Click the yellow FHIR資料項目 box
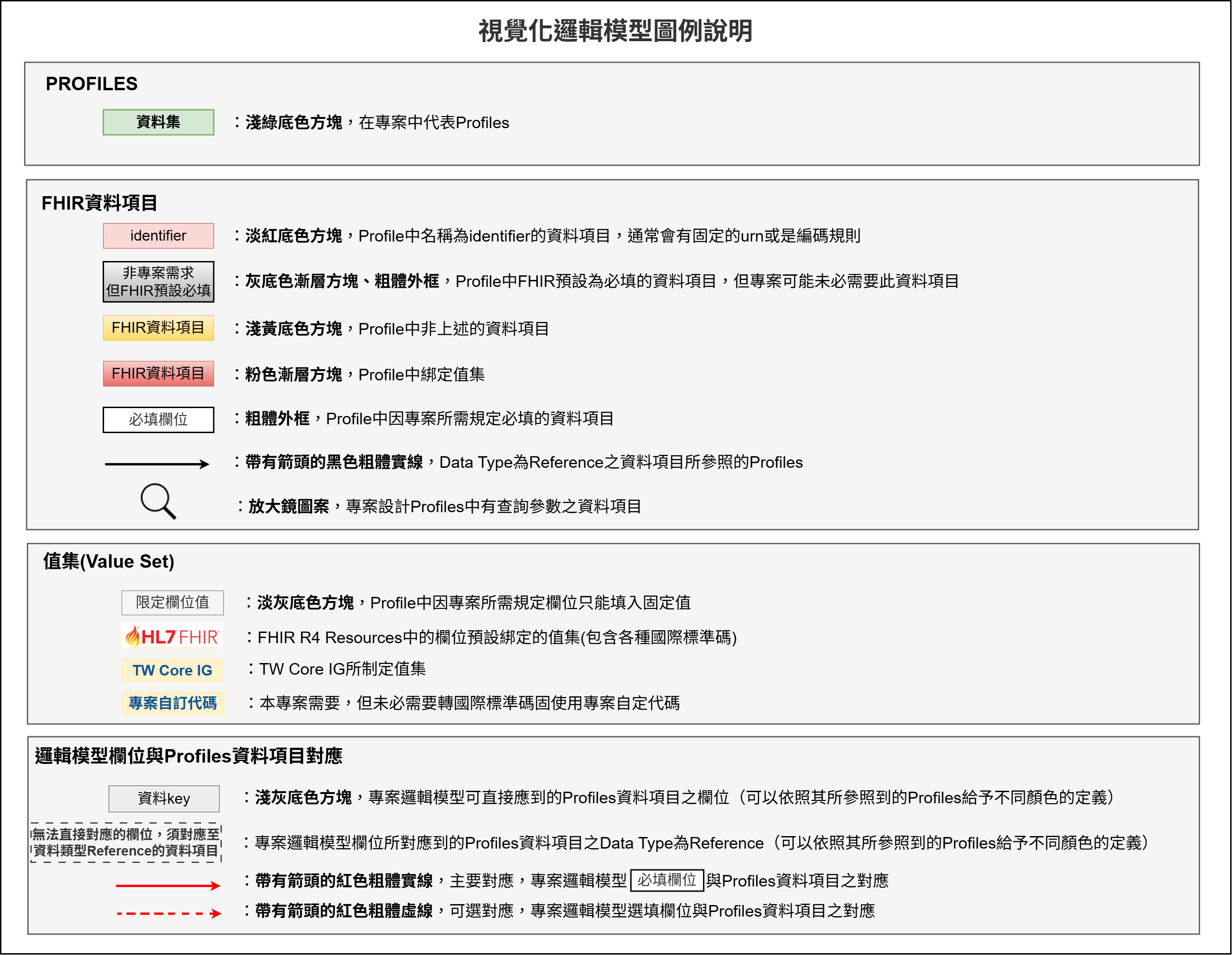The image size is (1232, 955). pos(158,328)
